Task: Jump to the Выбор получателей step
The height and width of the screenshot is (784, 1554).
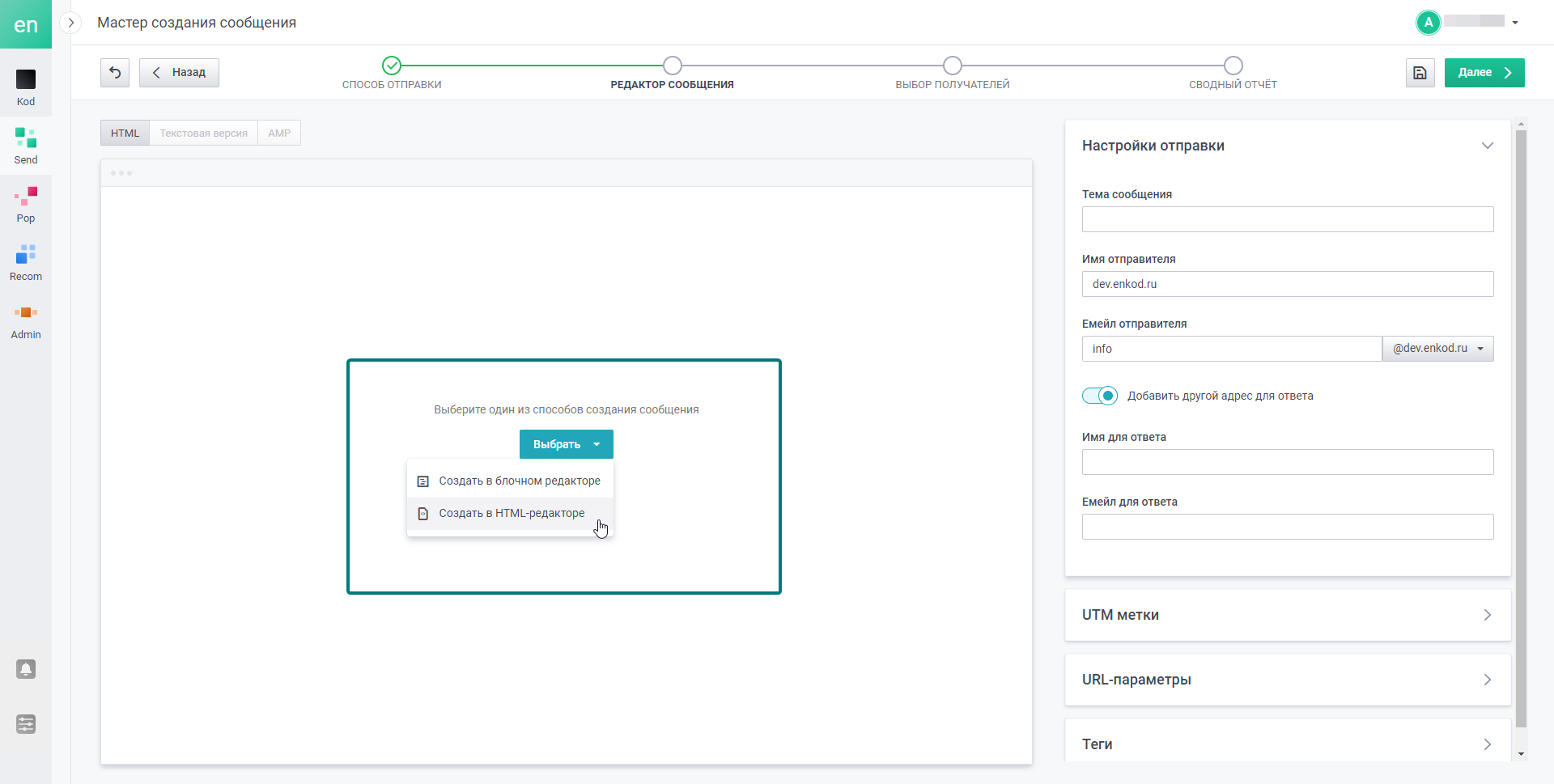Action: tap(953, 73)
